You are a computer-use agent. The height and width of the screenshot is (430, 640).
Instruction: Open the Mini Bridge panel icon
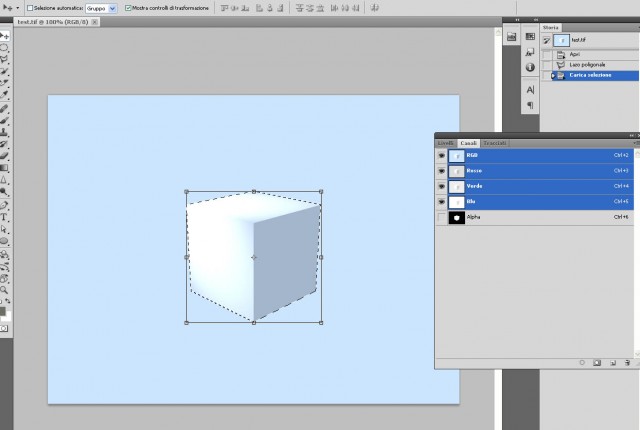click(x=511, y=37)
